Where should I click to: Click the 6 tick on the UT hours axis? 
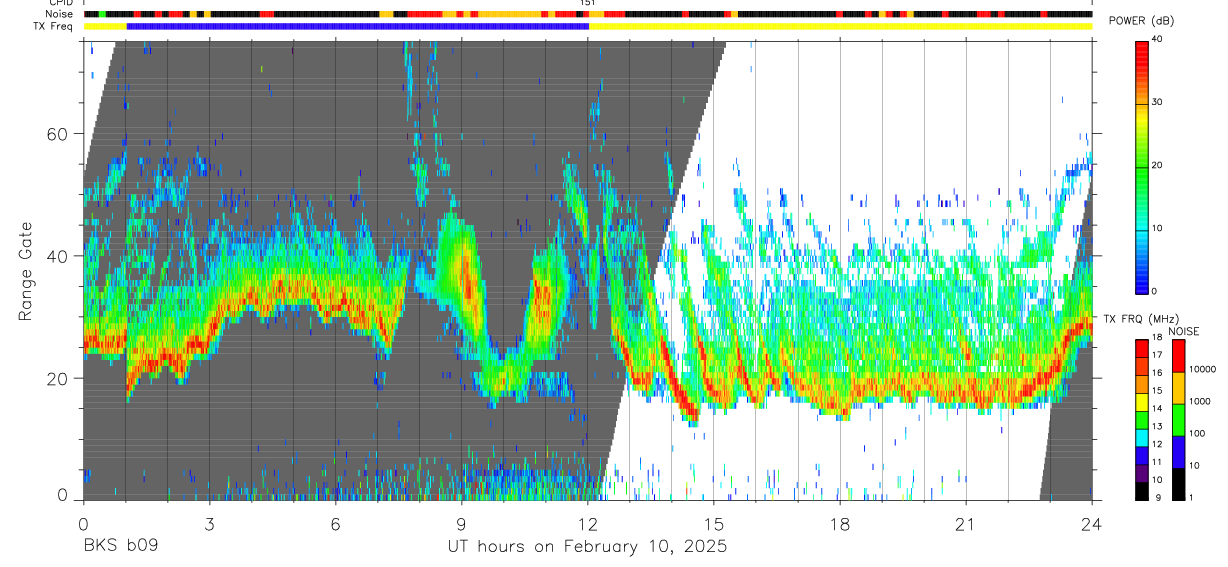pos(335,524)
